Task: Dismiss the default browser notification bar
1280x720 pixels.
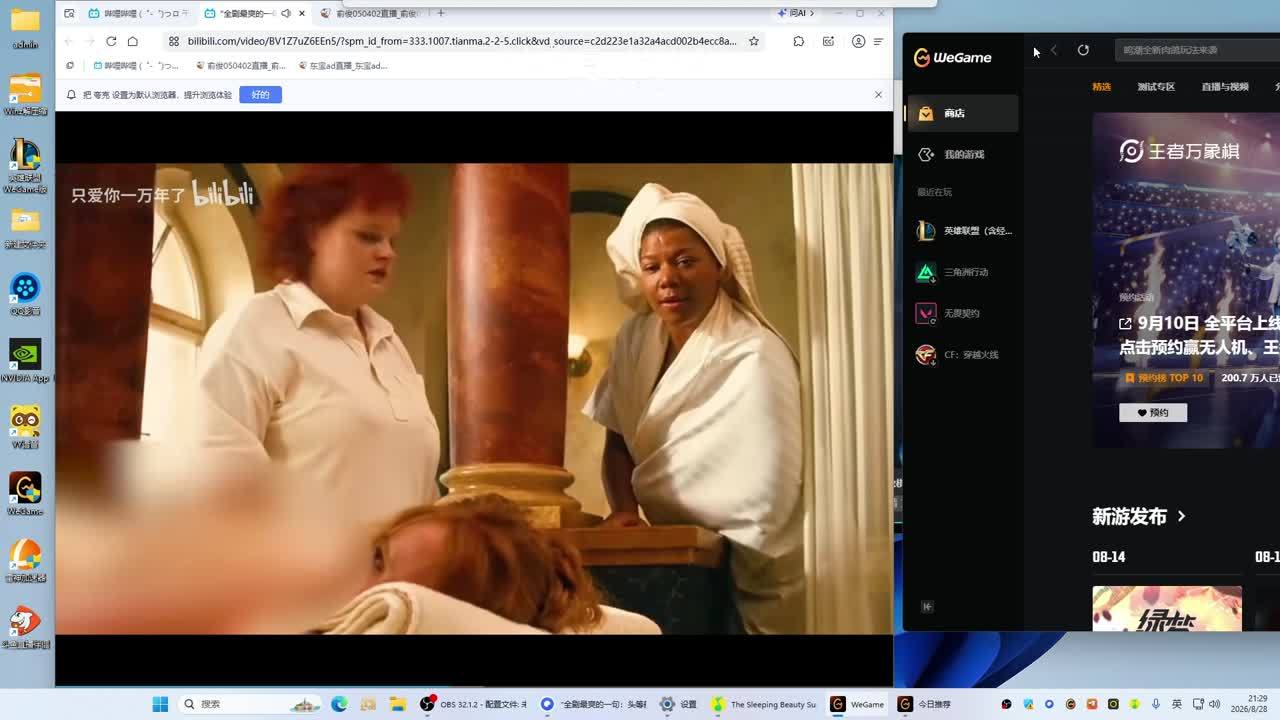Action: point(878,94)
